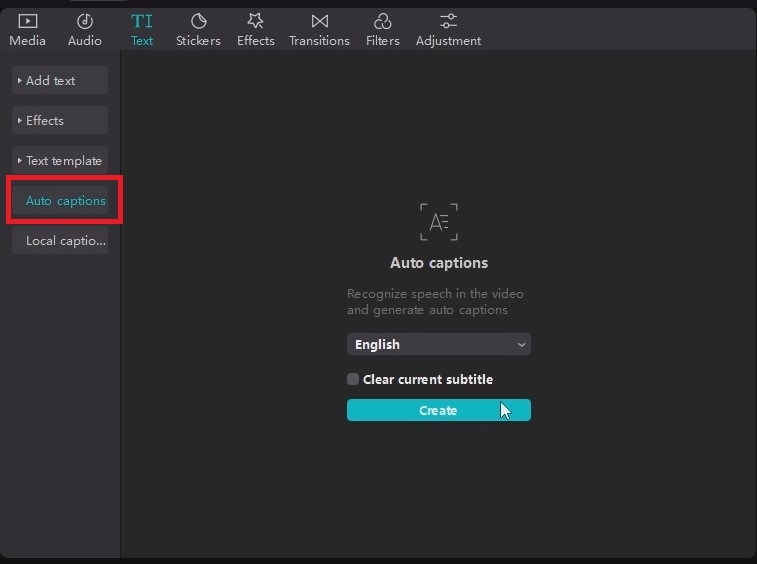Open the Effects star icon in the top bar

255,21
